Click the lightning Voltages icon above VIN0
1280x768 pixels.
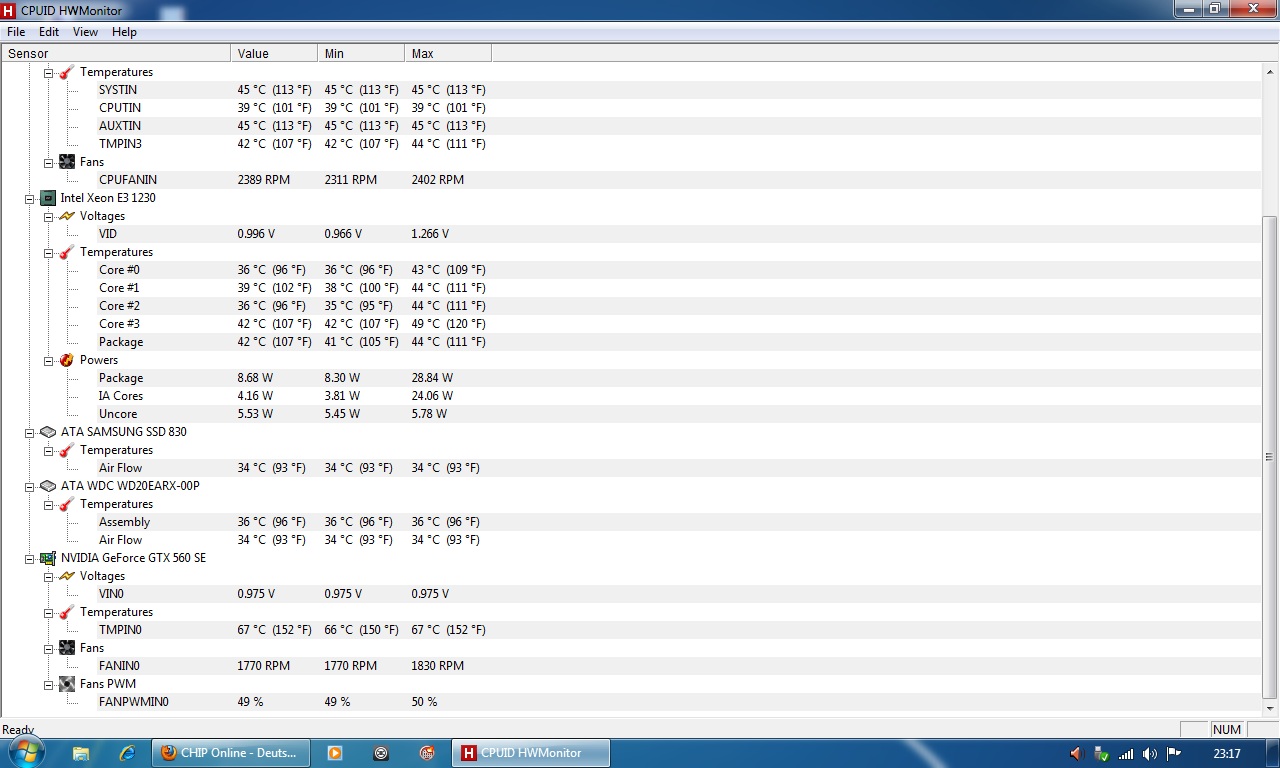point(67,576)
